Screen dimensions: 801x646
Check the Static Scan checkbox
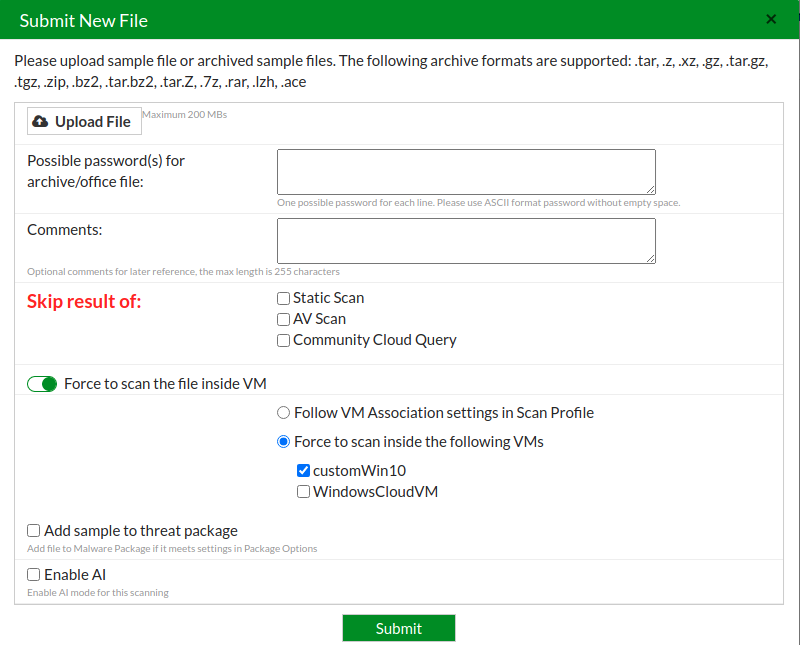[284, 298]
